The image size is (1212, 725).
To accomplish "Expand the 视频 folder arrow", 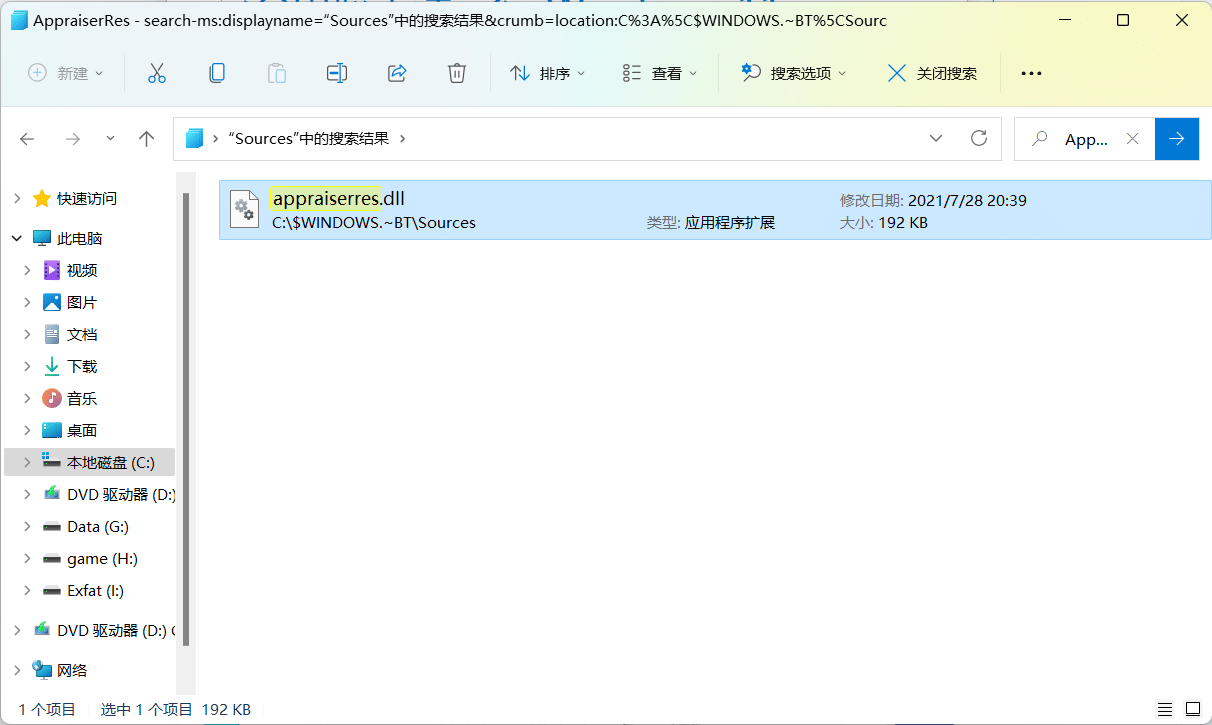I will [27, 271].
